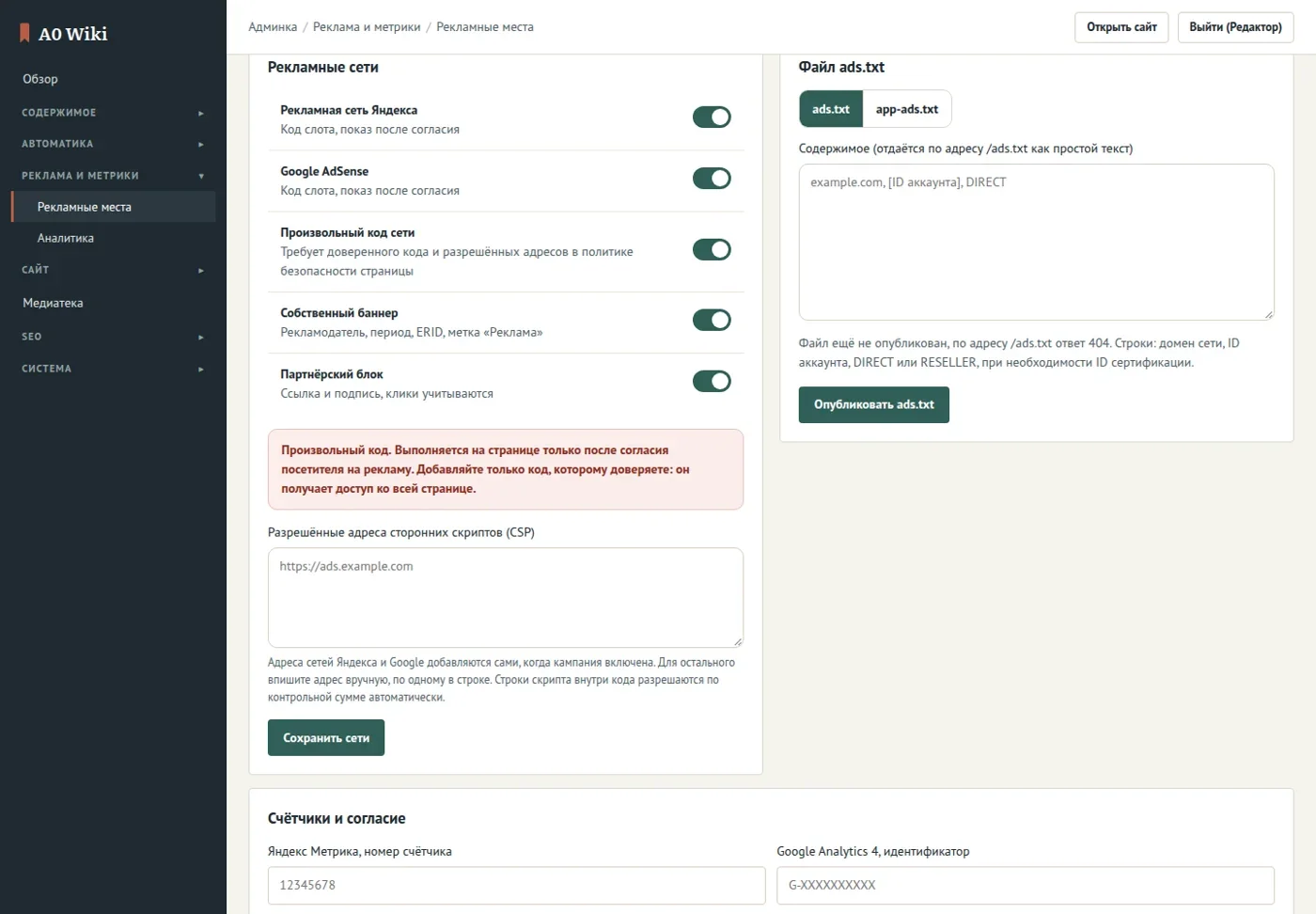
Task: Open the Аналитика sidebar item
Action: pos(113,238)
